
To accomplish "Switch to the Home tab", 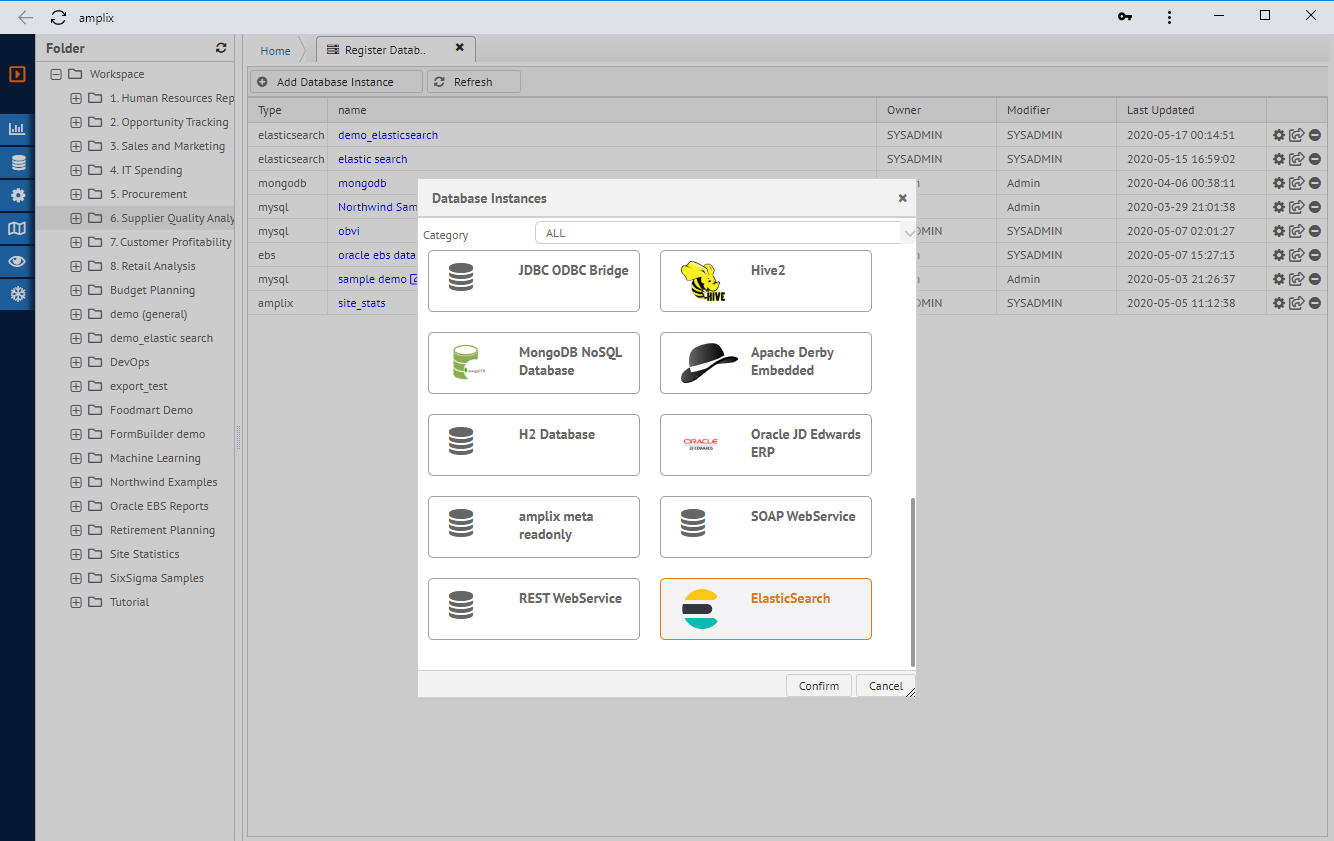I will click(275, 51).
